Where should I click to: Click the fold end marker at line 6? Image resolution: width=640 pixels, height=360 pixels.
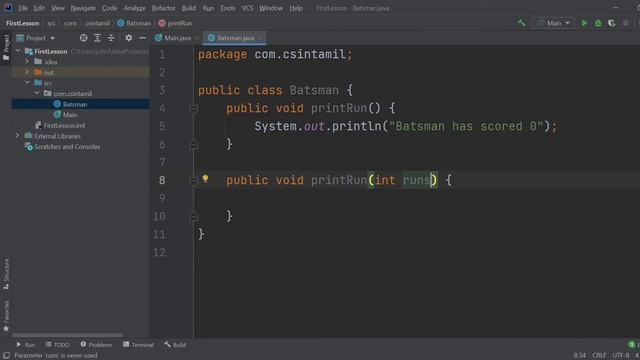click(x=193, y=144)
